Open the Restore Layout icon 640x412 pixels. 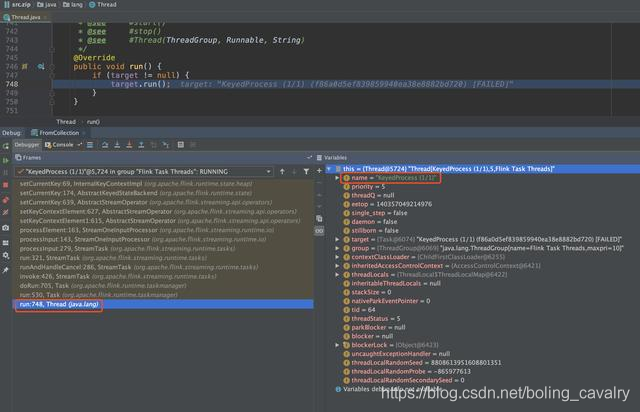[x=6, y=243]
